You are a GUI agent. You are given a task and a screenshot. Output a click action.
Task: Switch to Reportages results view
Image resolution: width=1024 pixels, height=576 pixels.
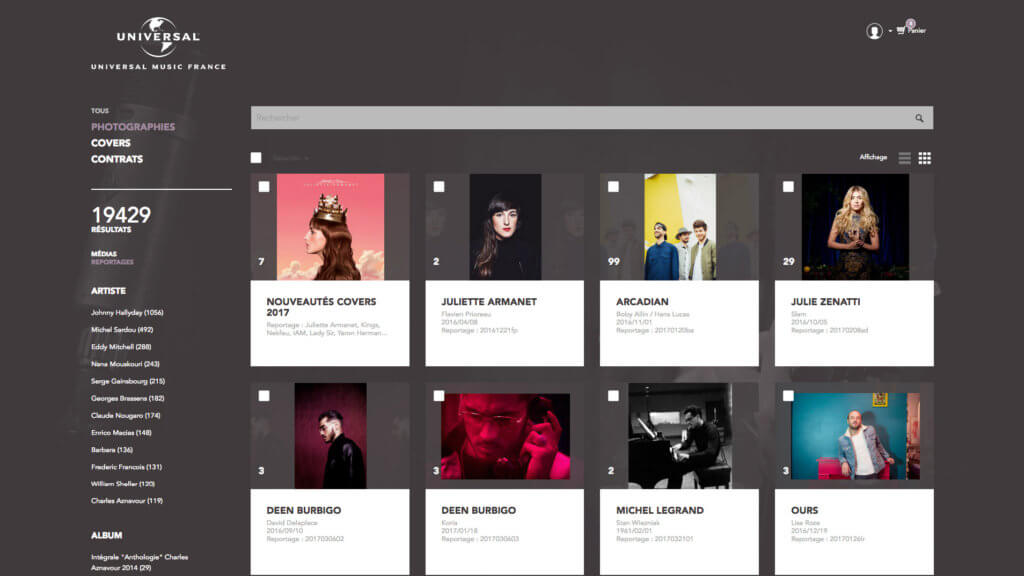(x=112, y=262)
